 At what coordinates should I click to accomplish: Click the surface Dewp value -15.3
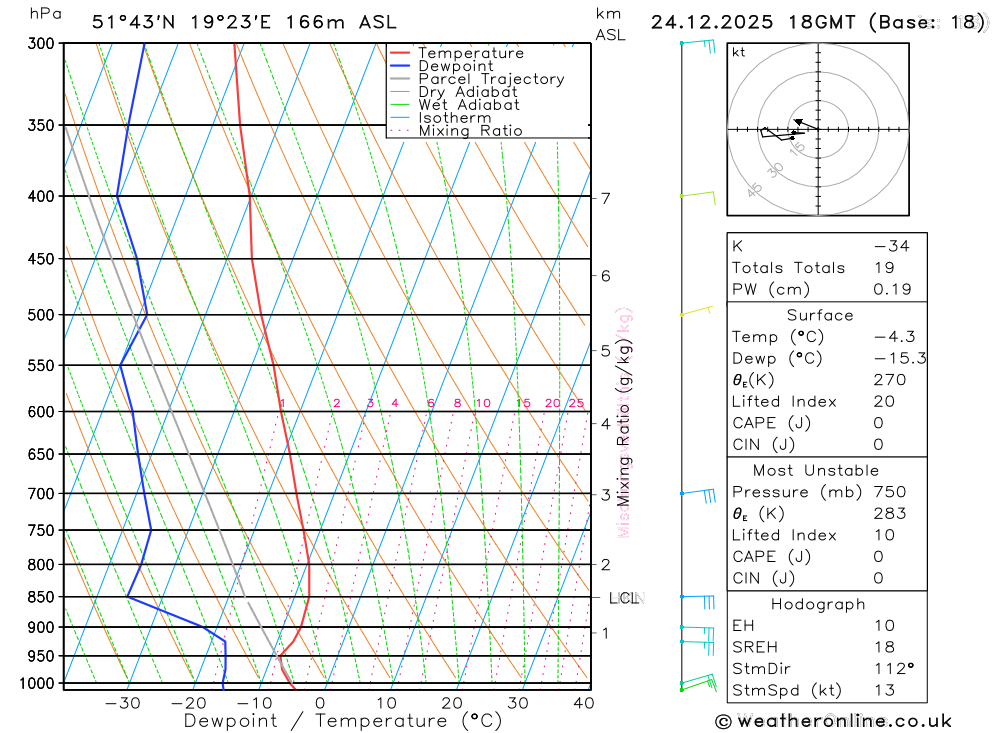point(900,359)
